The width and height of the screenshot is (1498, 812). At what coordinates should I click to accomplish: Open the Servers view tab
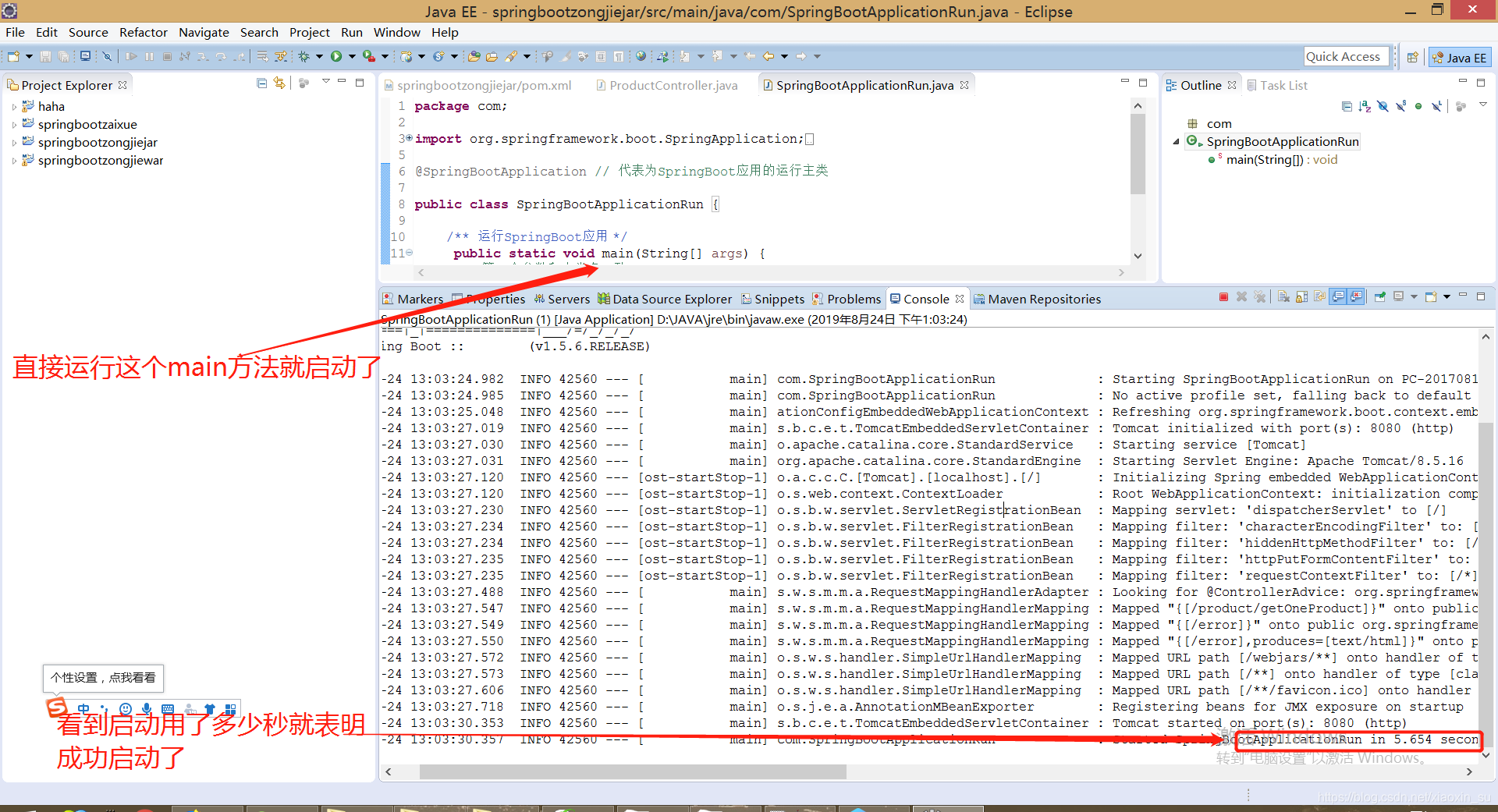click(562, 299)
